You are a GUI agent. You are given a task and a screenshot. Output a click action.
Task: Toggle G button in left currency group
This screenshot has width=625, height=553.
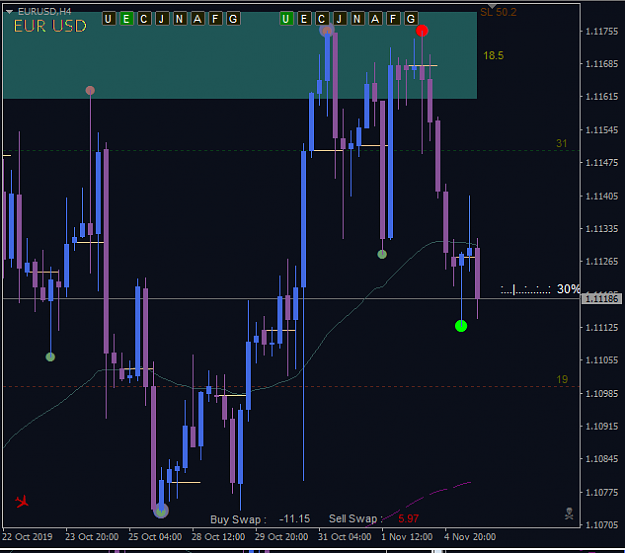click(234, 19)
